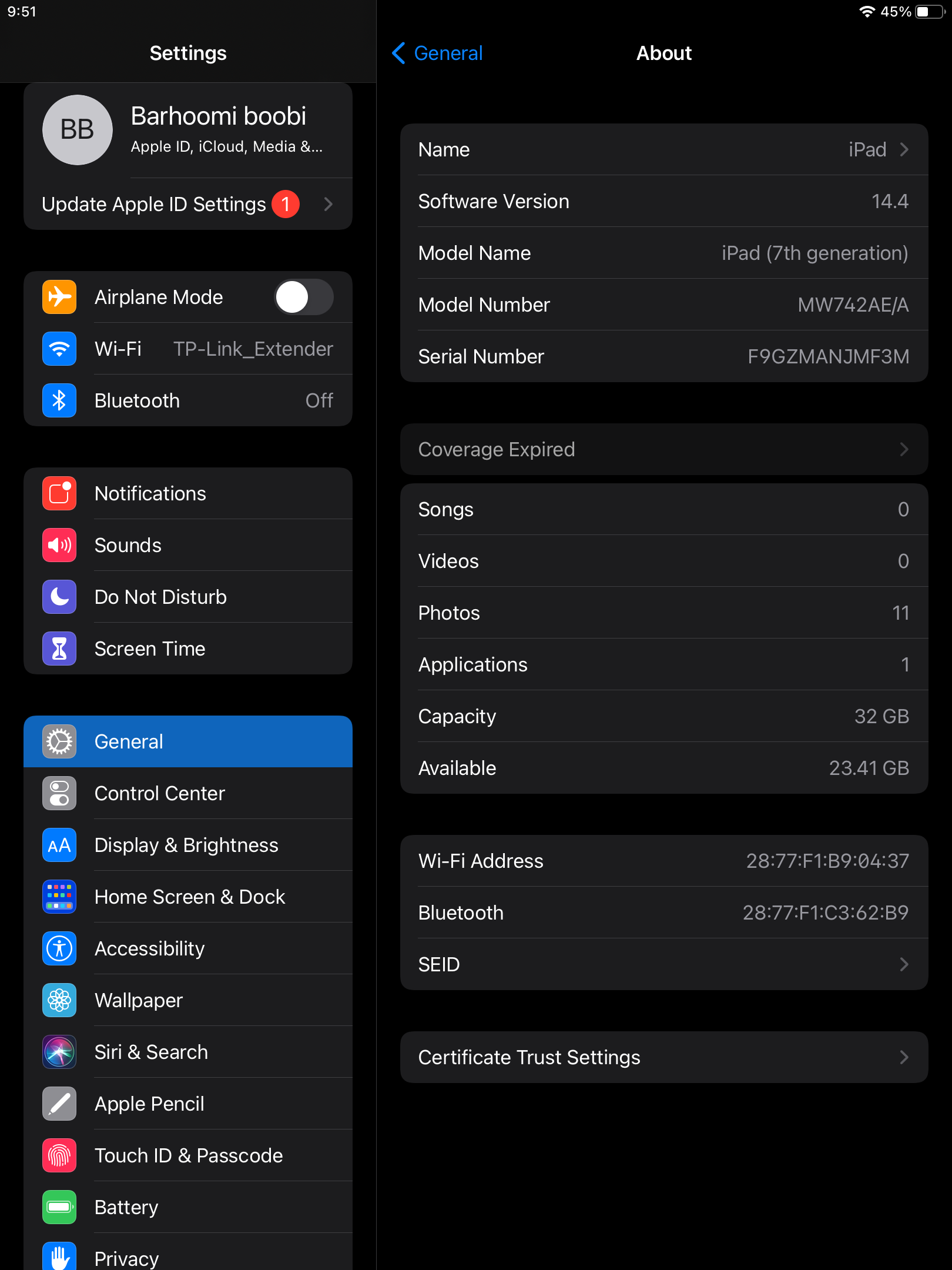Open Barhoomi boobi Apple ID profile

coord(188,130)
